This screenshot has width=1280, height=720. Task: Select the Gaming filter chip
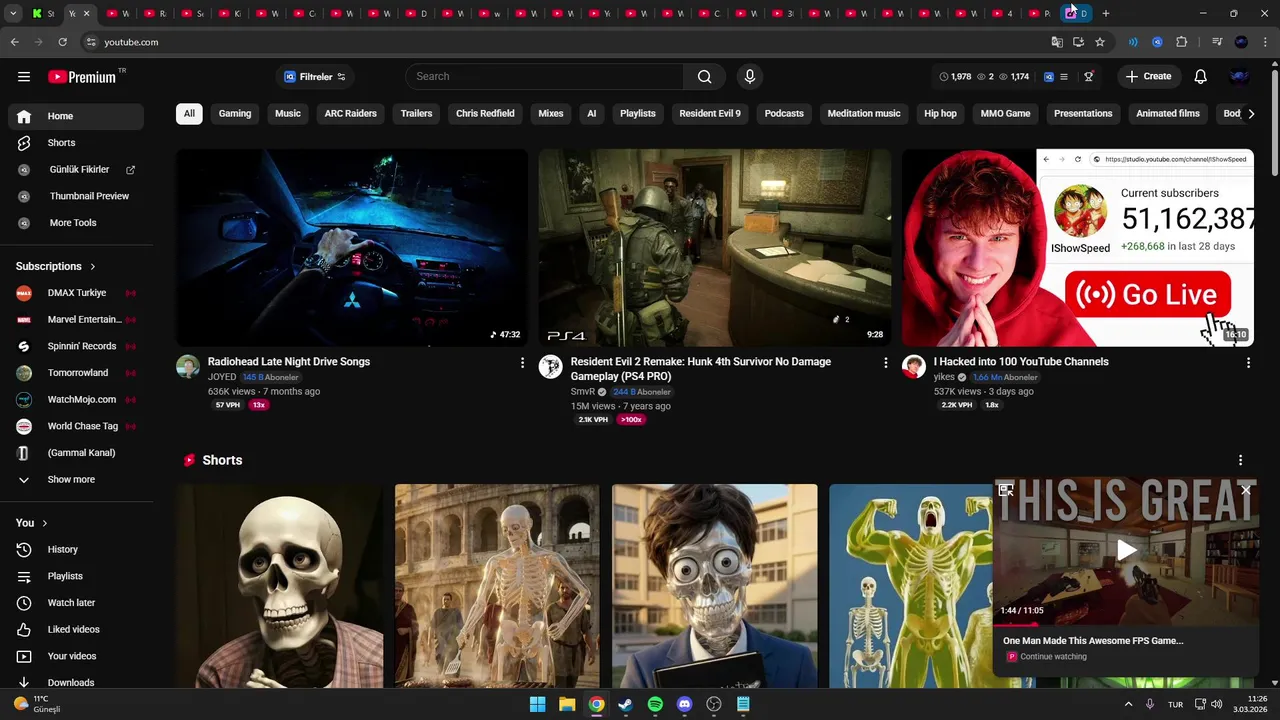click(x=235, y=114)
